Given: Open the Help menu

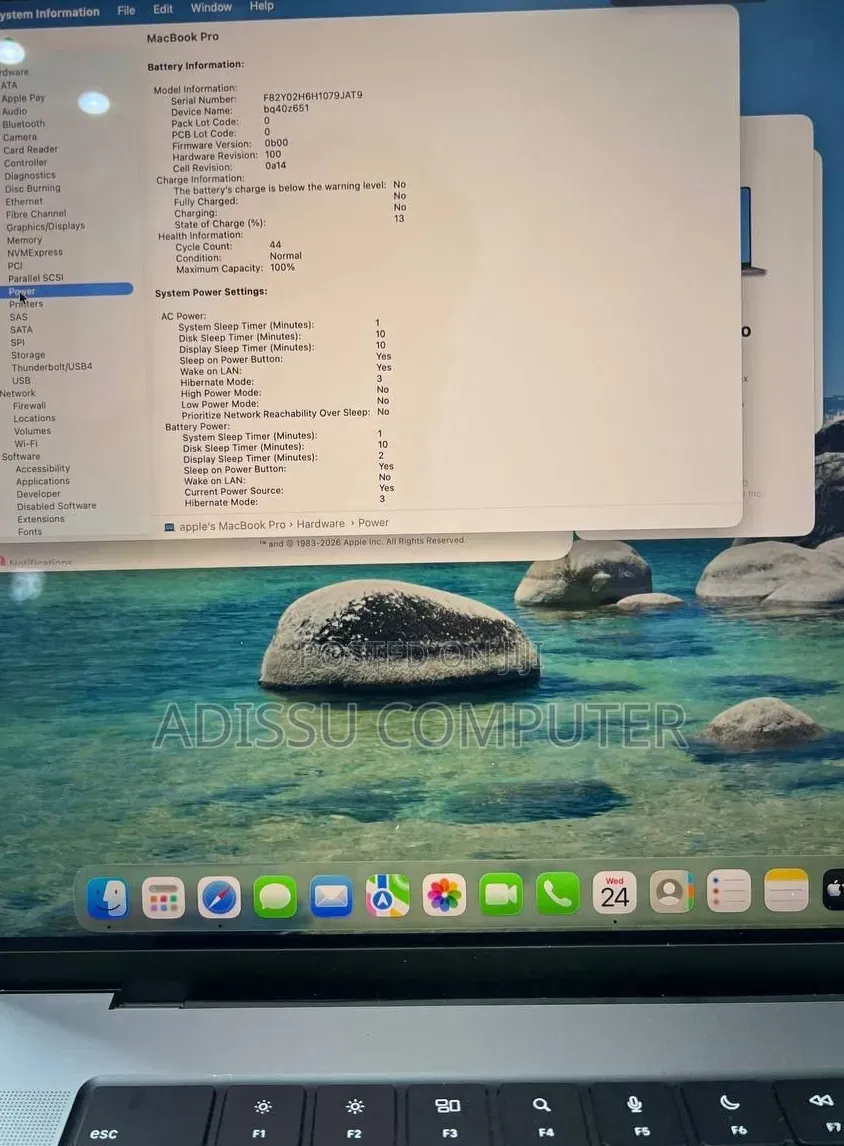Looking at the screenshot, I should click(x=262, y=6).
